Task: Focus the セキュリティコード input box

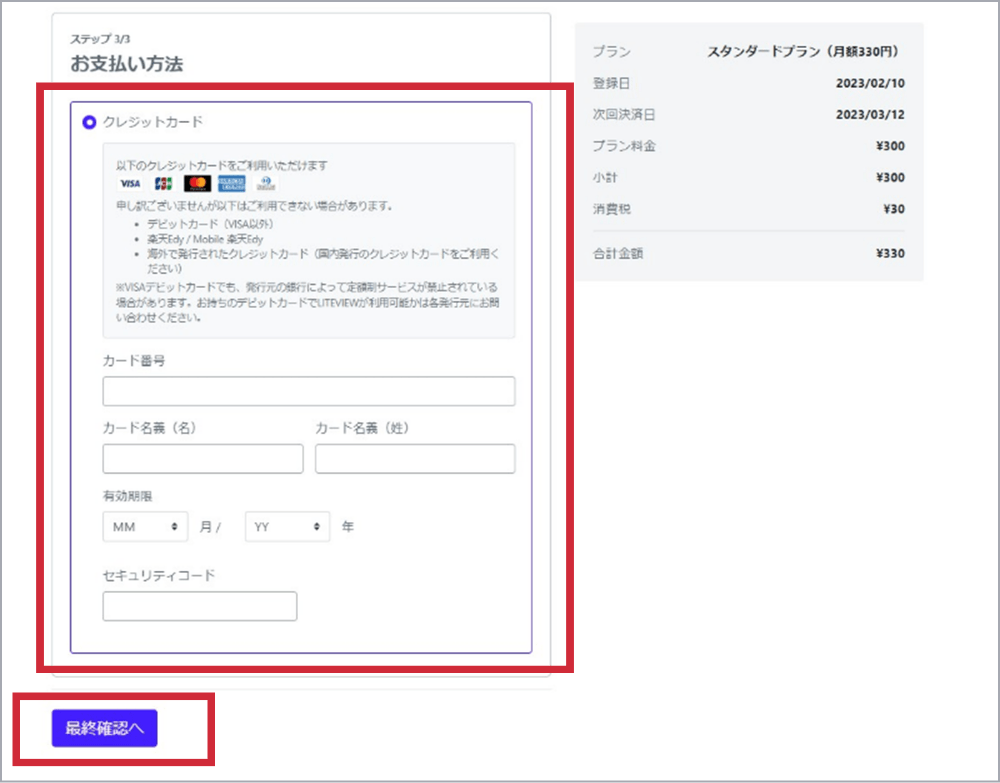Action: click(x=199, y=606)
